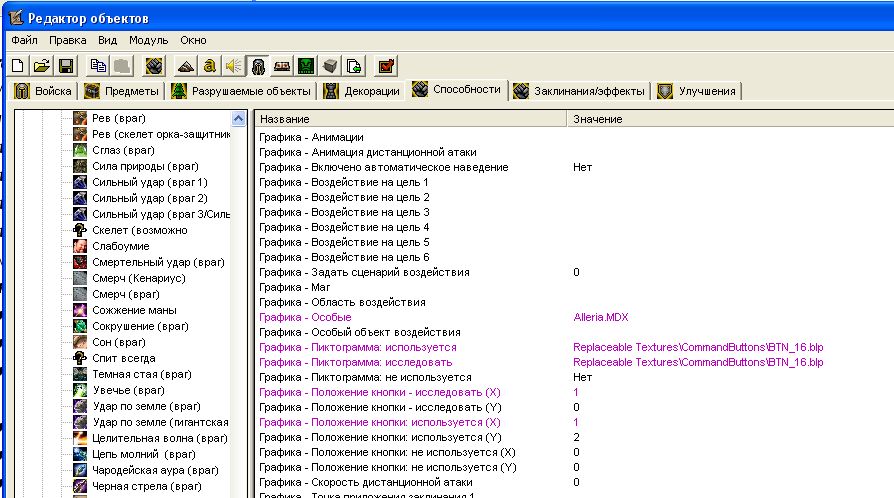Screen dimensions: 894x498
Task: Open the Terrain Editor mountain icon
Action: (x=186, y=66)
